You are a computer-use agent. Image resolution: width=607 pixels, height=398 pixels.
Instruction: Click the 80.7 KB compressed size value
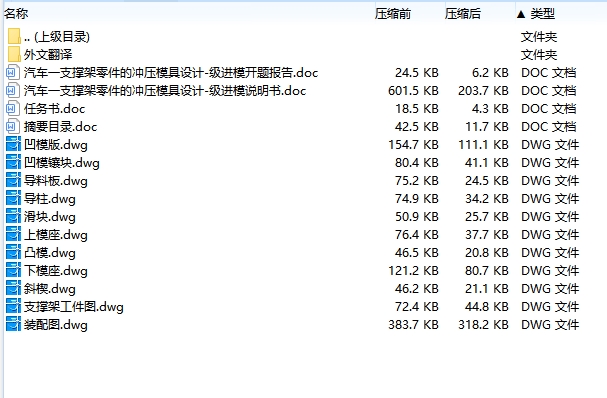click(487, 270)
